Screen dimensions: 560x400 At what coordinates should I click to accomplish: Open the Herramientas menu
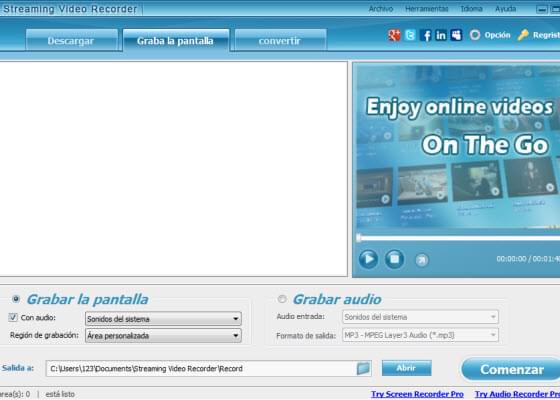pyautogui.click(x=426, y=9)
